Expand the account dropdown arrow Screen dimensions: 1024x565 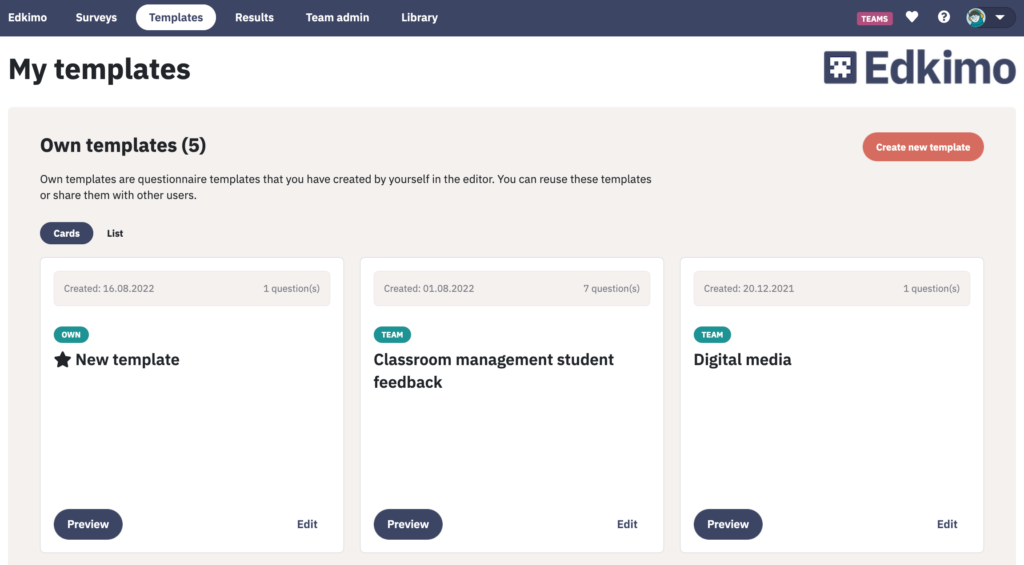click(1000, 18)
